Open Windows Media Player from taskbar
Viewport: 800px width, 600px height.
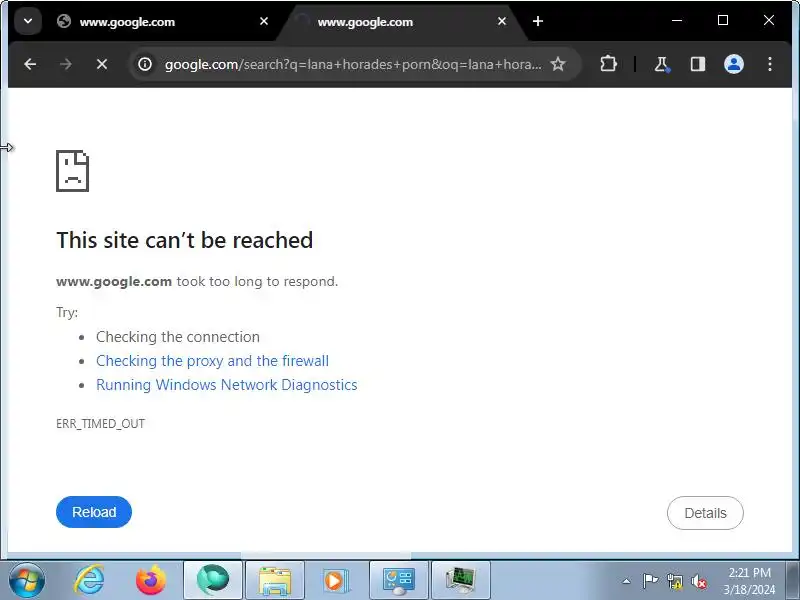point(337,580)
